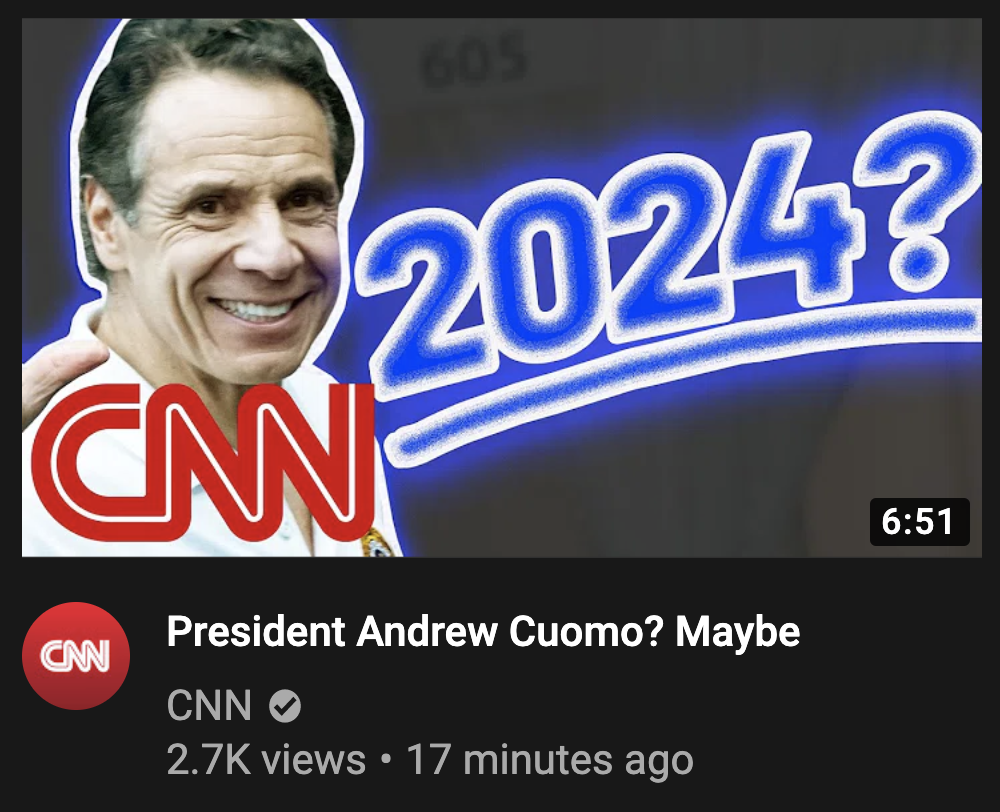1000x812 pixels.
Task: Click the "17 minutes ago" timestamp
Action: [x=549, y=760]
